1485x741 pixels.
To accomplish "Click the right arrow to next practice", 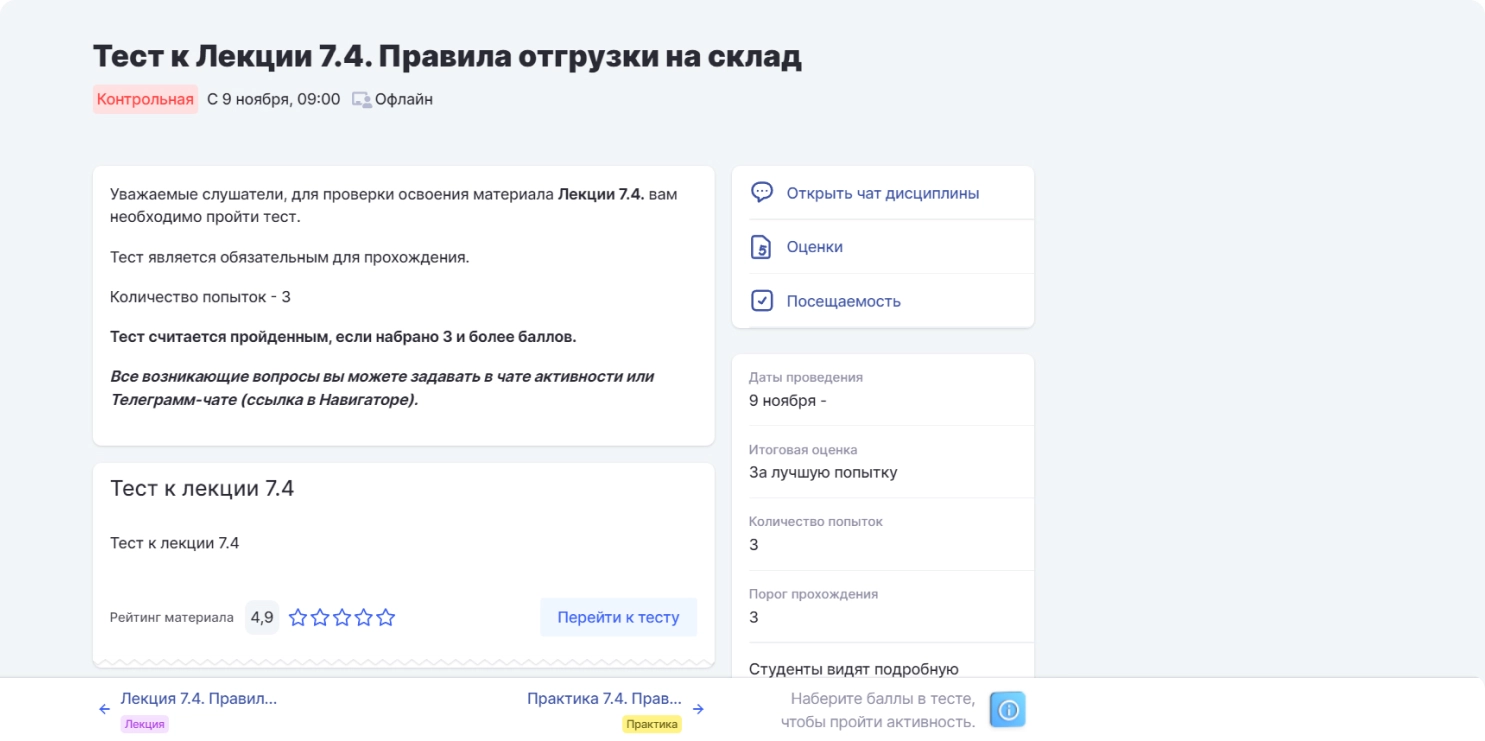I will pyautogui.click(x=699, y=710).
